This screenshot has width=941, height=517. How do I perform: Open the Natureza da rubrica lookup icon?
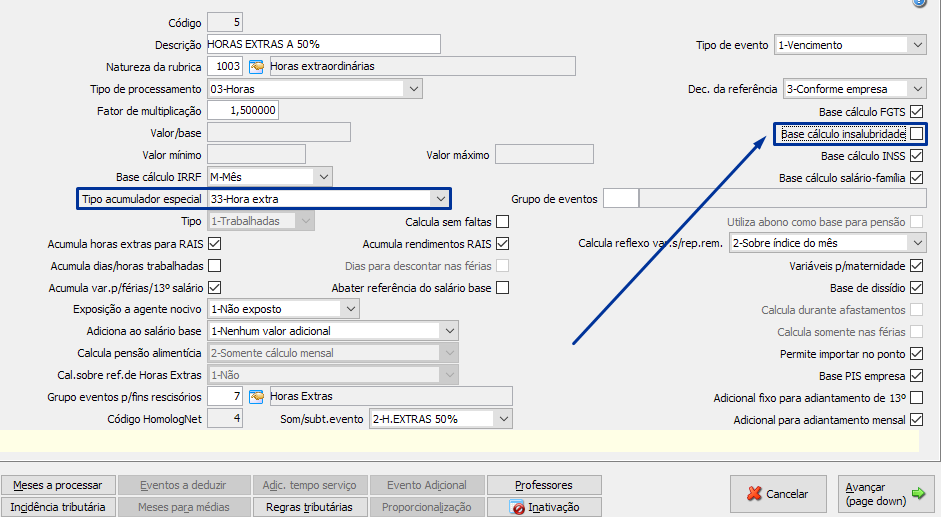point(256,66)
